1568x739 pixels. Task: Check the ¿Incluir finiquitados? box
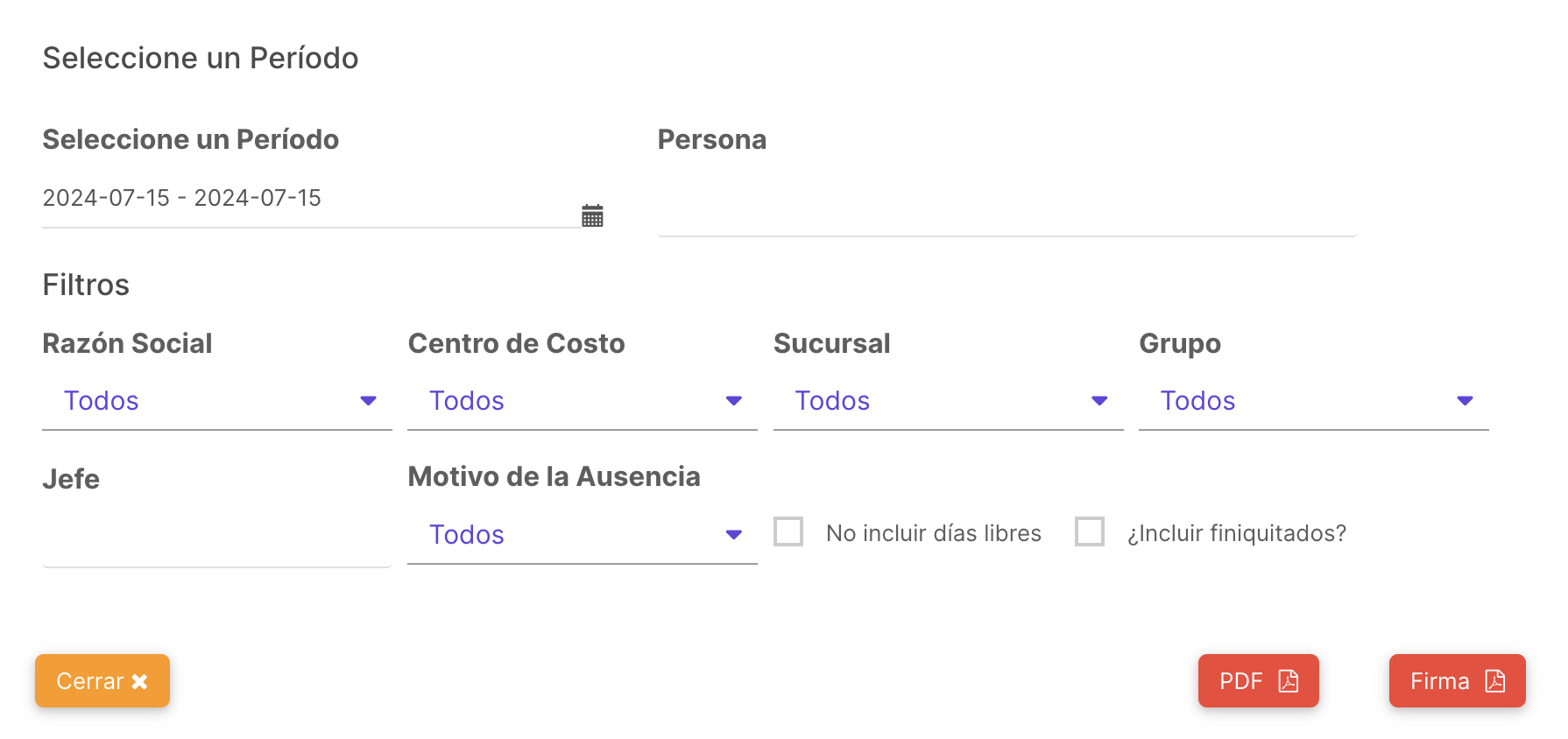tap(1090, 531)
